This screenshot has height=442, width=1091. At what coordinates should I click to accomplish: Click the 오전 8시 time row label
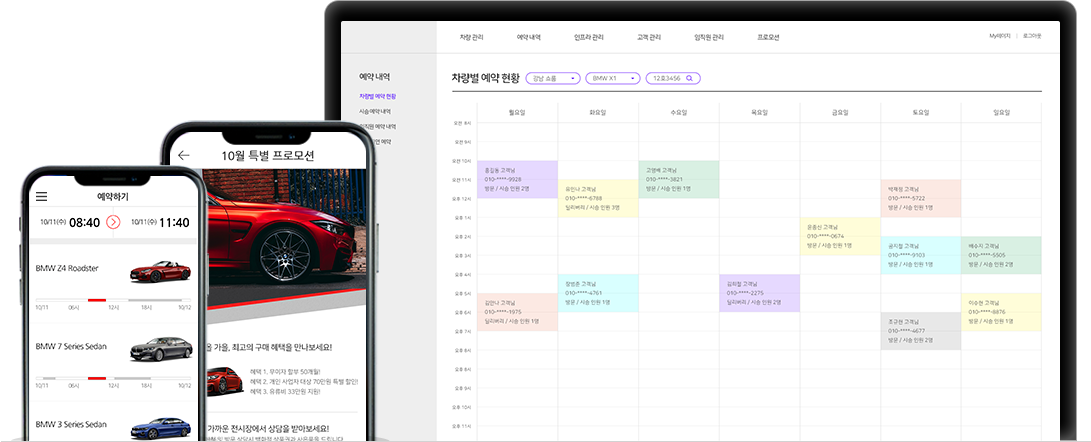[462, 123]
